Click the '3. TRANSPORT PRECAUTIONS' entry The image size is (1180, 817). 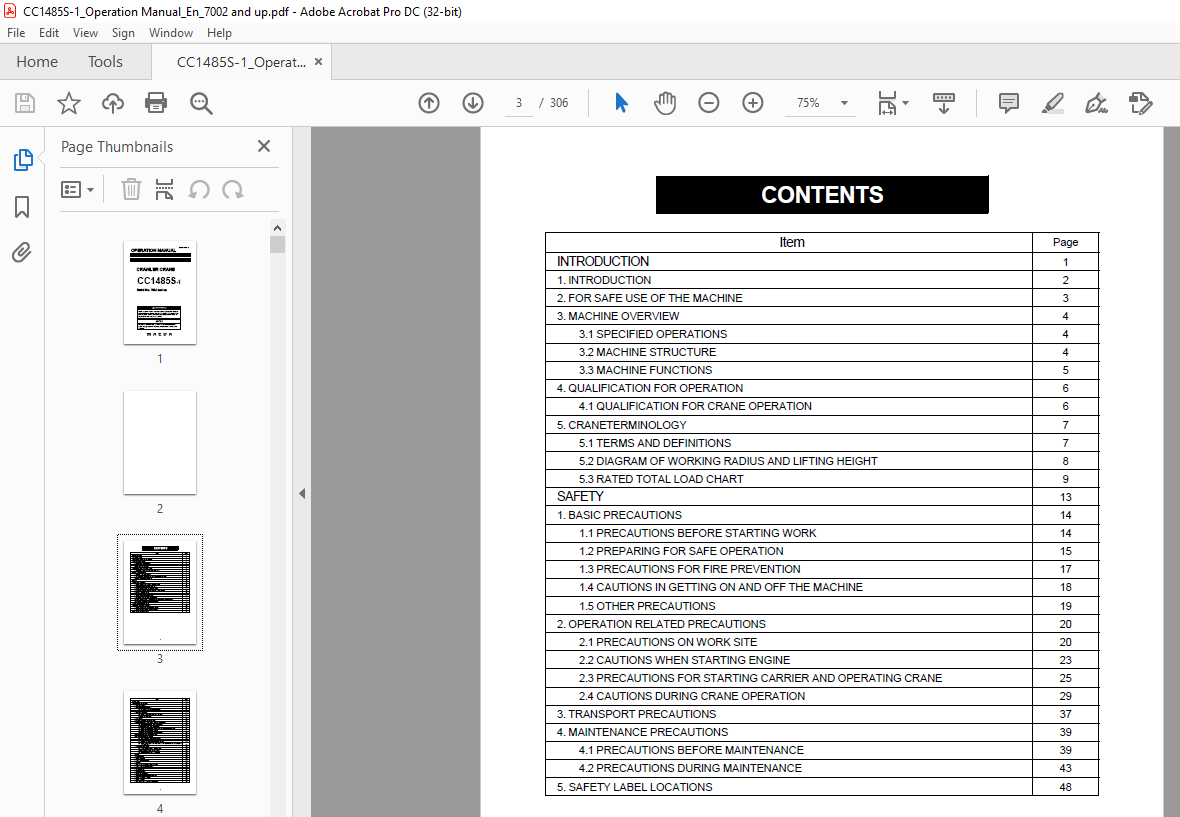(x=636, y=715)
